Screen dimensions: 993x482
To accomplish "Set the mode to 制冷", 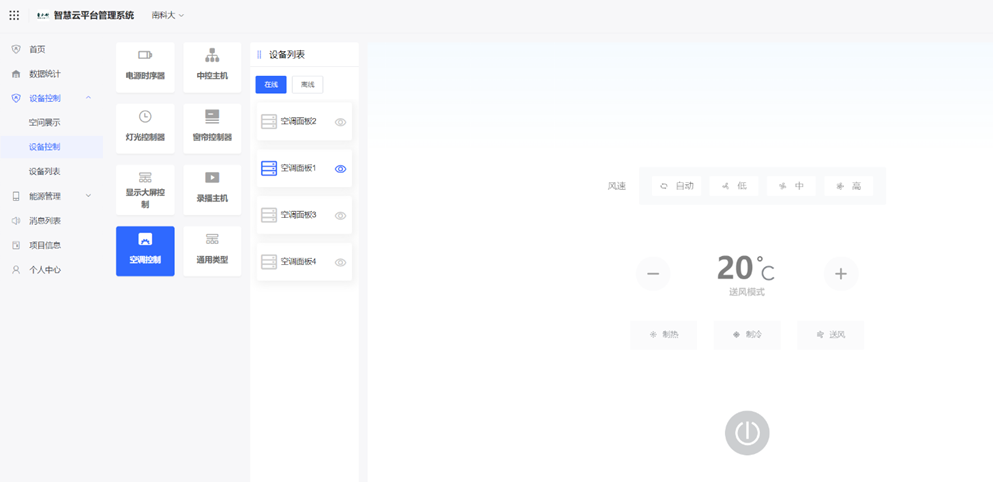I will [747, 335].
